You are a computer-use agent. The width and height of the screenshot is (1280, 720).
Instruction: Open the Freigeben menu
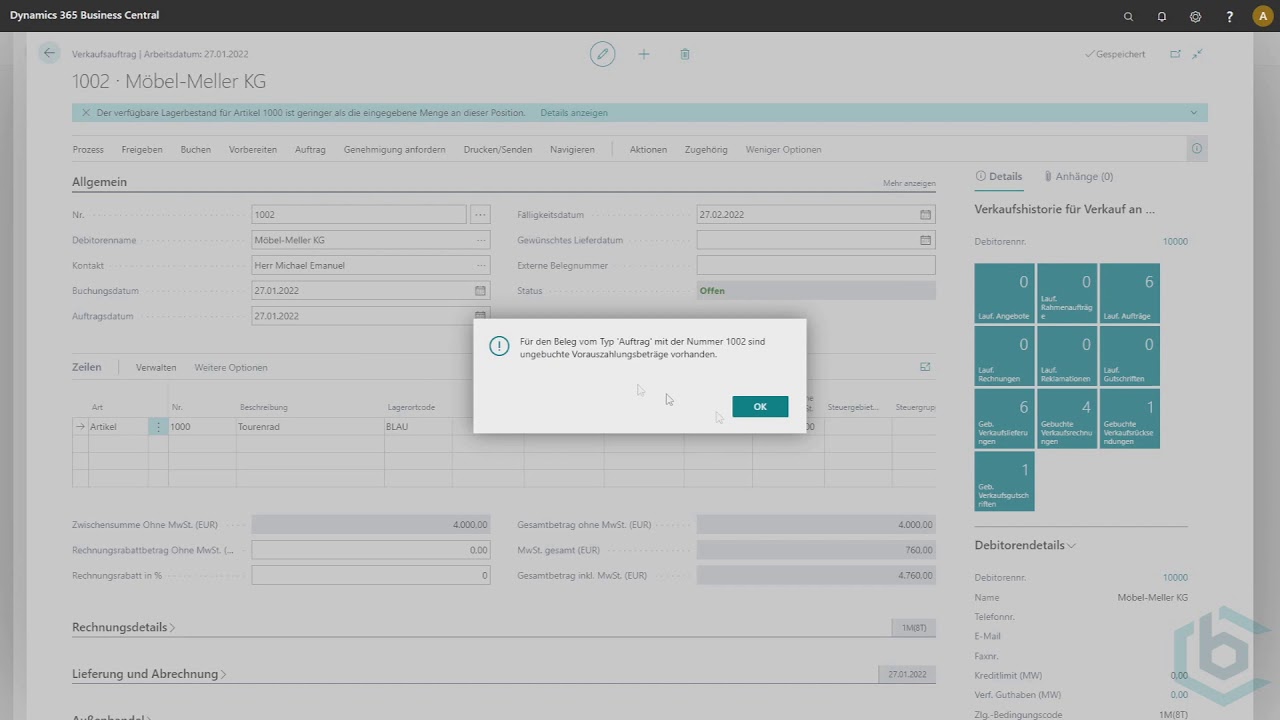tap(142, 149)
